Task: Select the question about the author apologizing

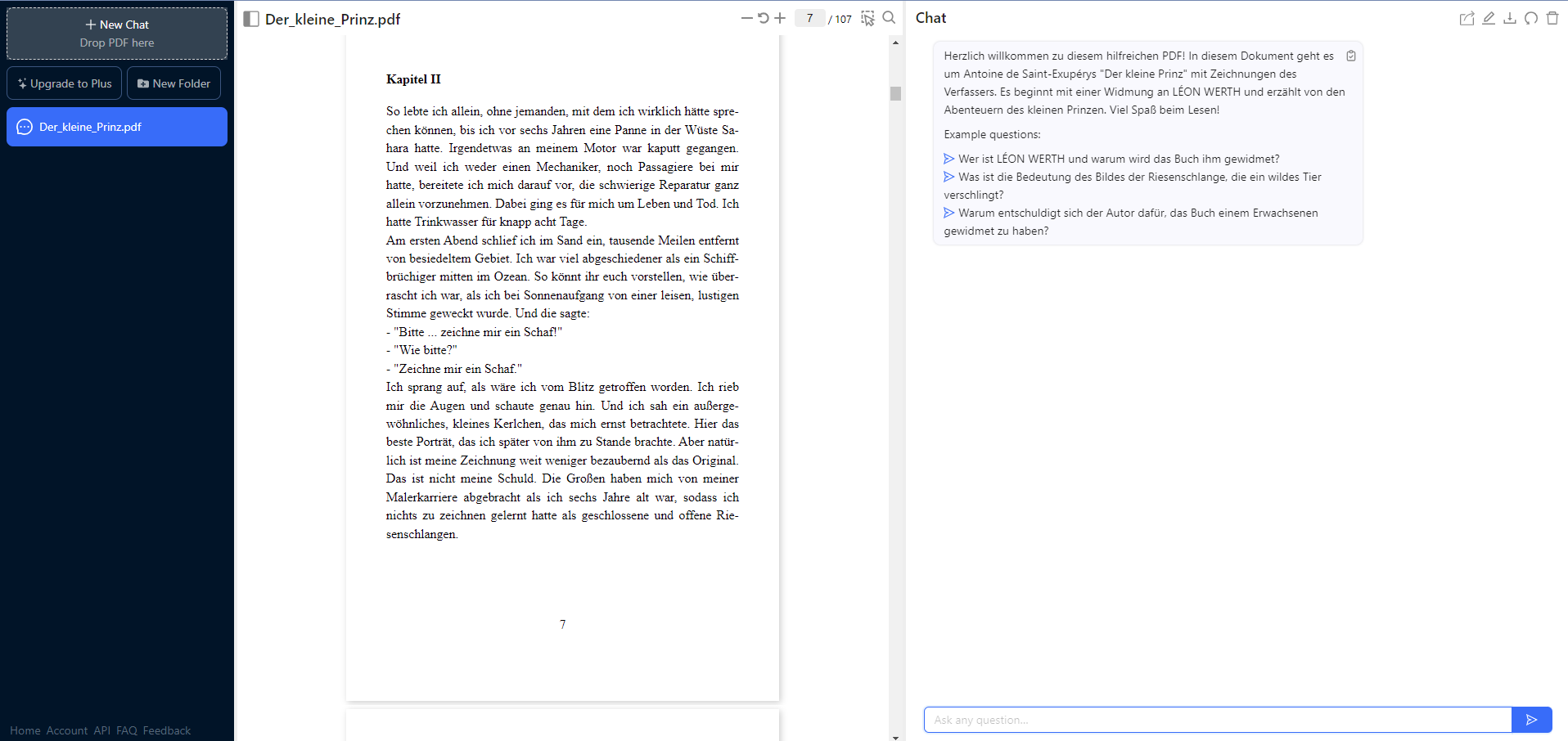Action: (1131, 222)
